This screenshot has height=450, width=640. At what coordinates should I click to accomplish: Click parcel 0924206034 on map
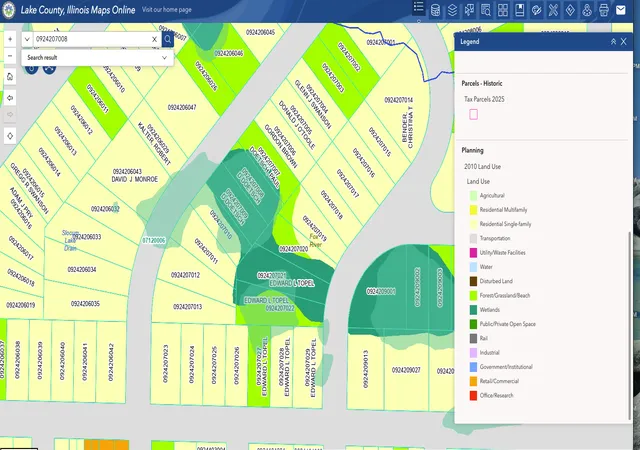(x=82, y=270)
